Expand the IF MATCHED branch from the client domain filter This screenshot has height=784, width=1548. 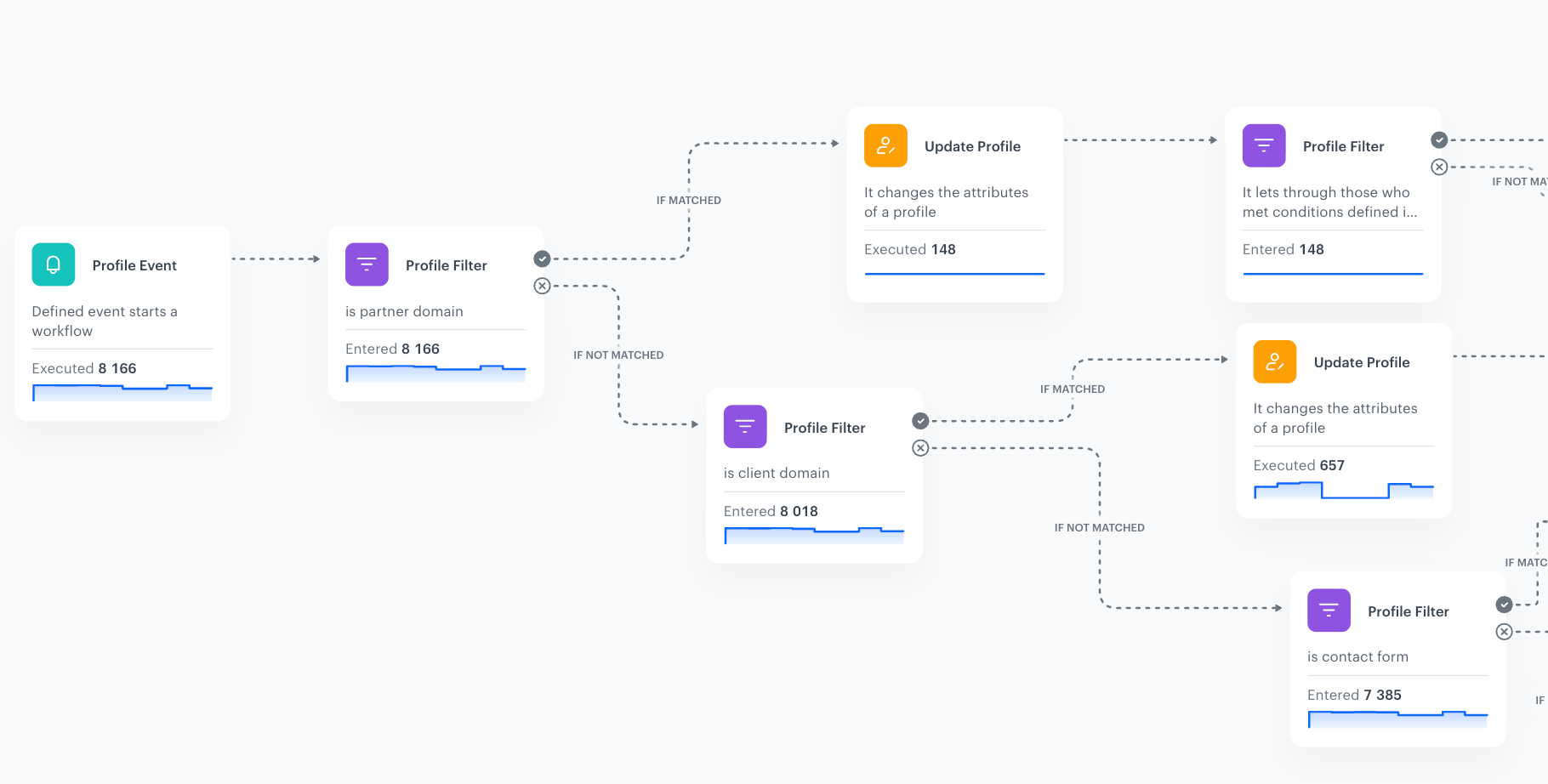coord(1072,389)
